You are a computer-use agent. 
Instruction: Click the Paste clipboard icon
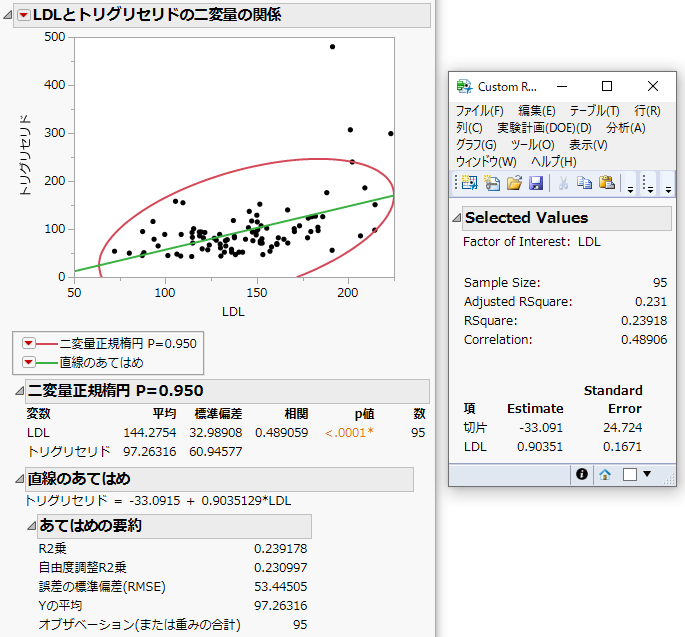607,182
